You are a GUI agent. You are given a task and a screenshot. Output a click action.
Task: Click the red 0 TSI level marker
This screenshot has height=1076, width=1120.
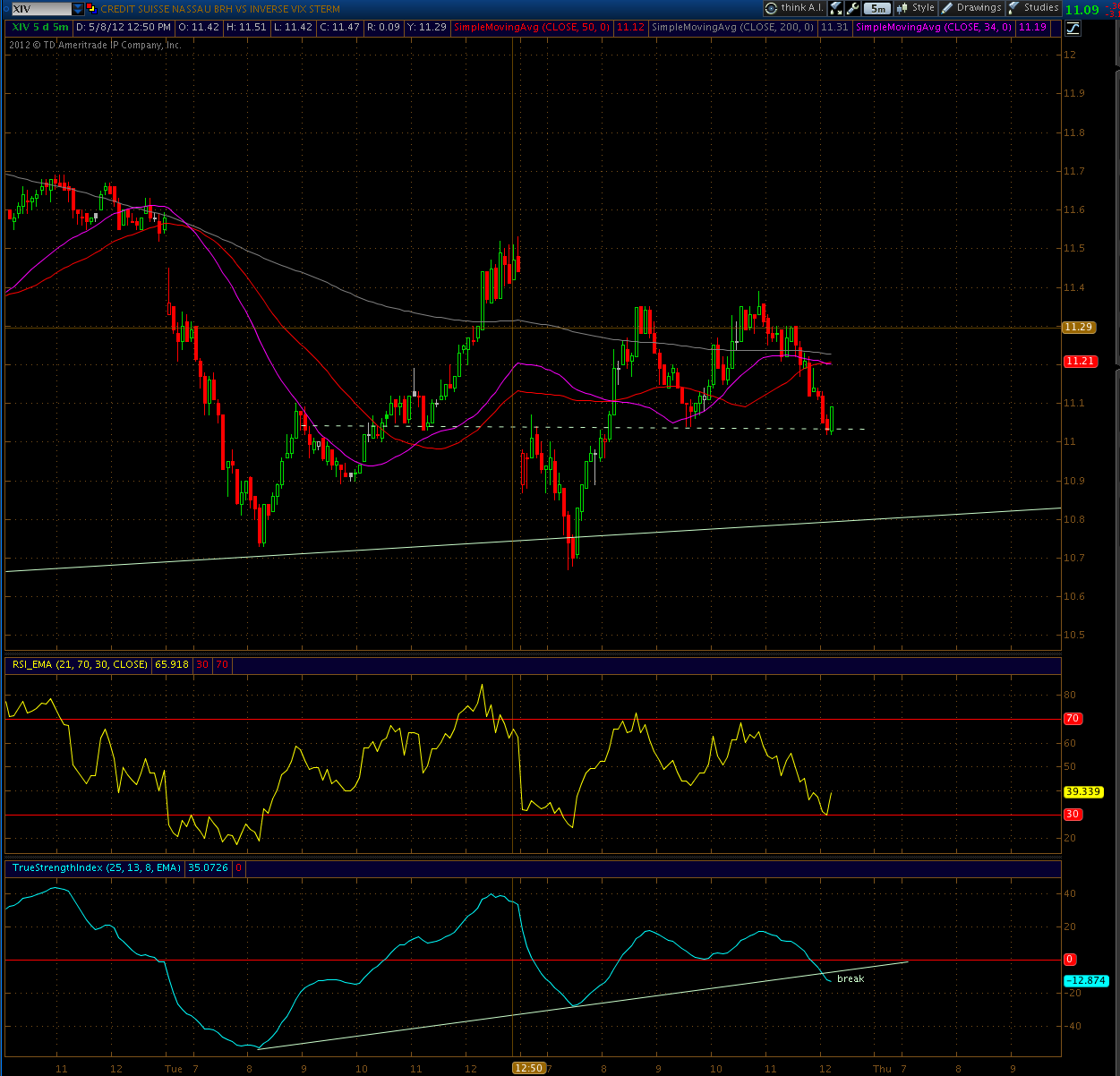1069,960
